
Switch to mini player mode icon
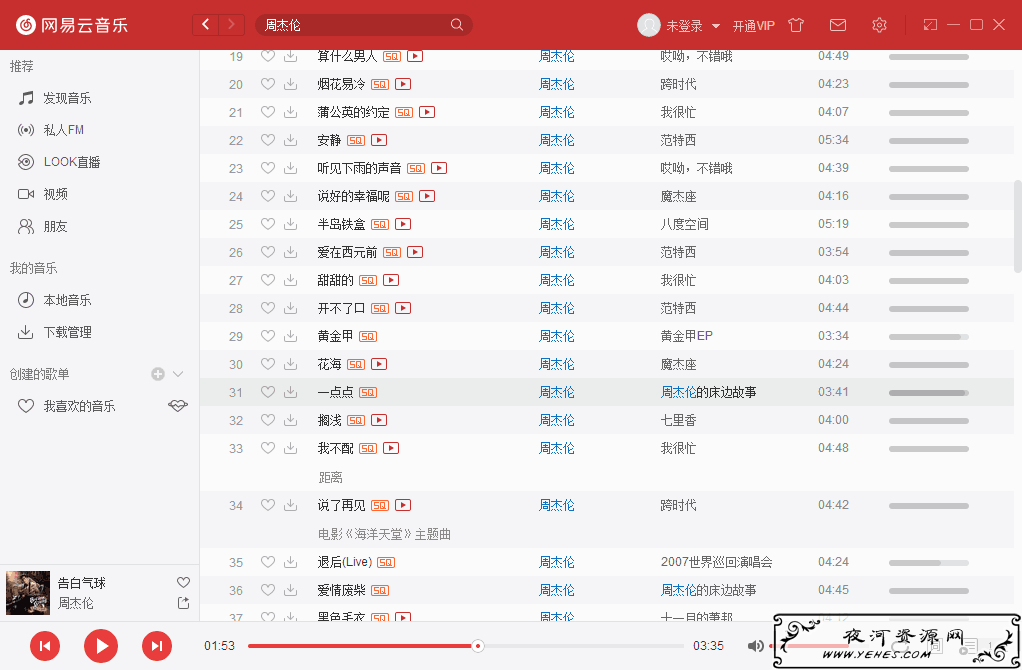(x=930, y=25)
